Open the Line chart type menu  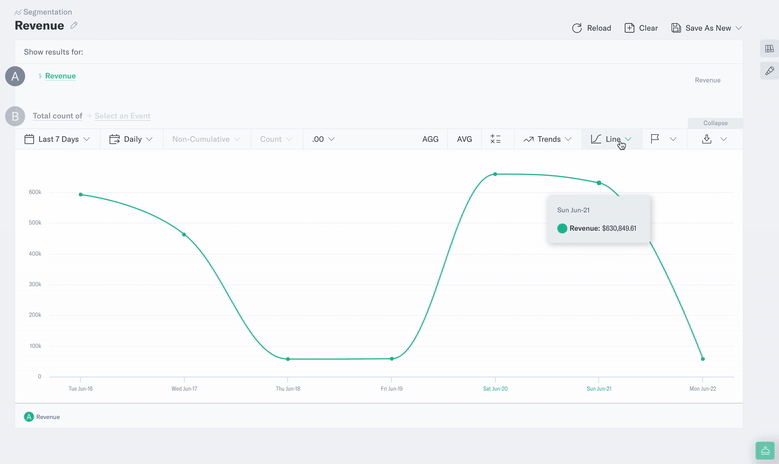[x=611, y=139]
